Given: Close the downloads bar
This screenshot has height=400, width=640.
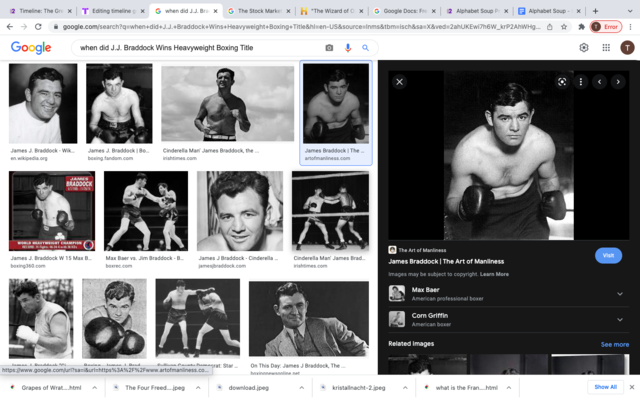Looking at the screenshot, I should (632, 387).
